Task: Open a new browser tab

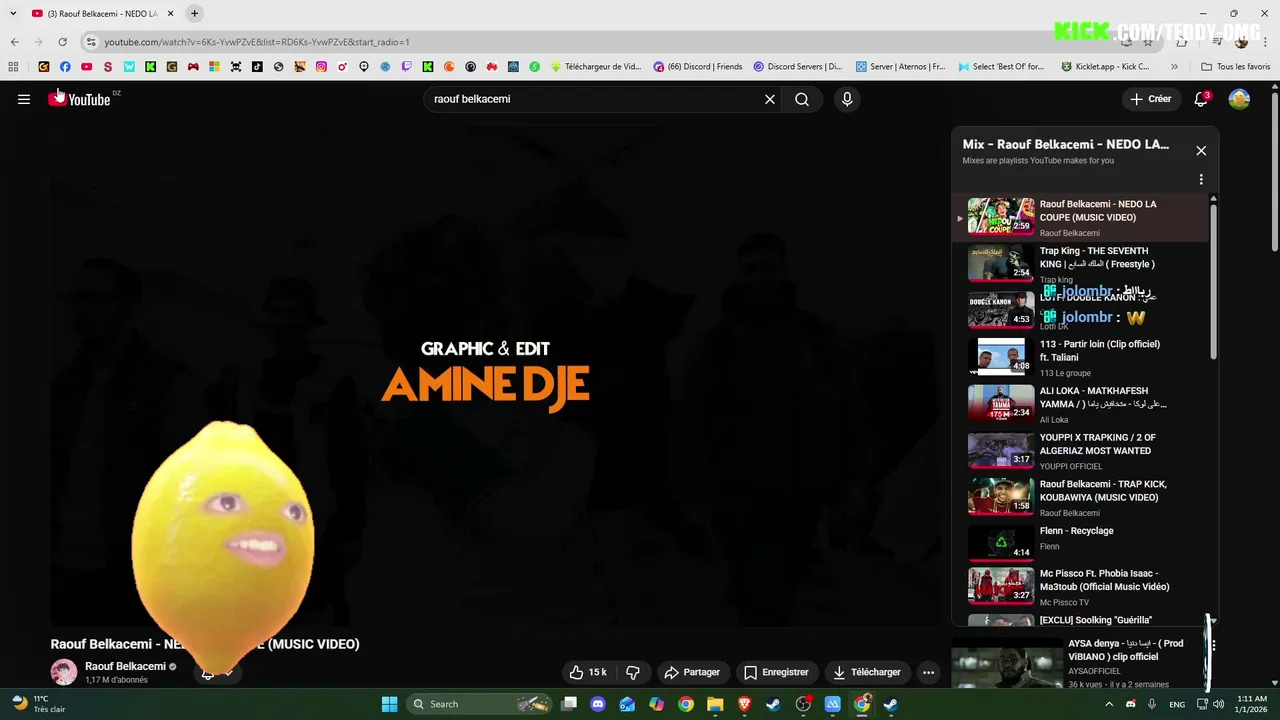Action: (194, 13)
